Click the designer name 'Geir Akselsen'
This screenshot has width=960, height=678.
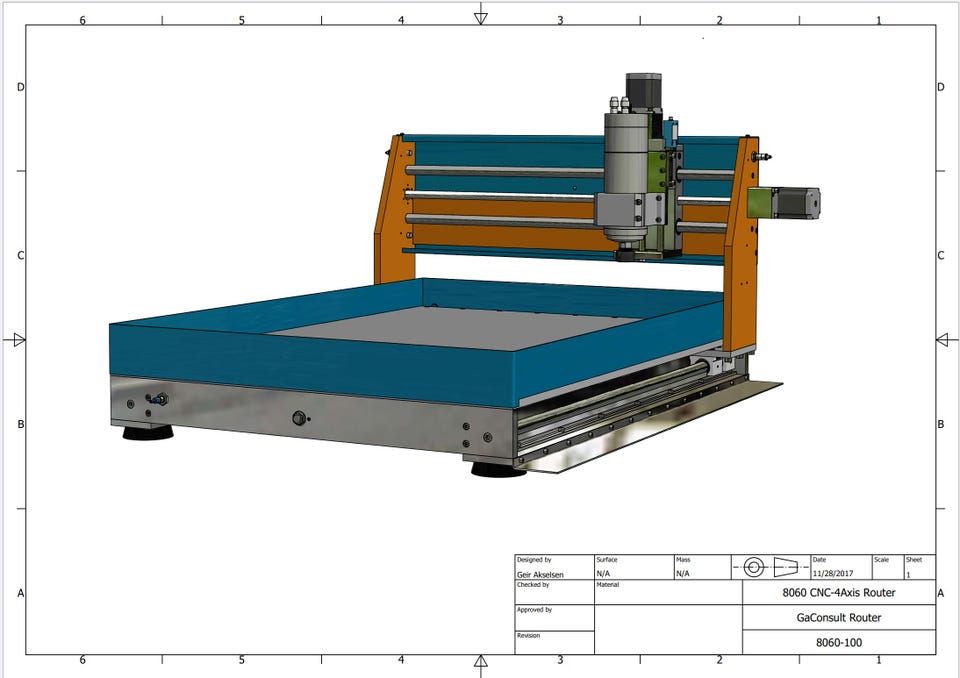click(x=540, y=574)
